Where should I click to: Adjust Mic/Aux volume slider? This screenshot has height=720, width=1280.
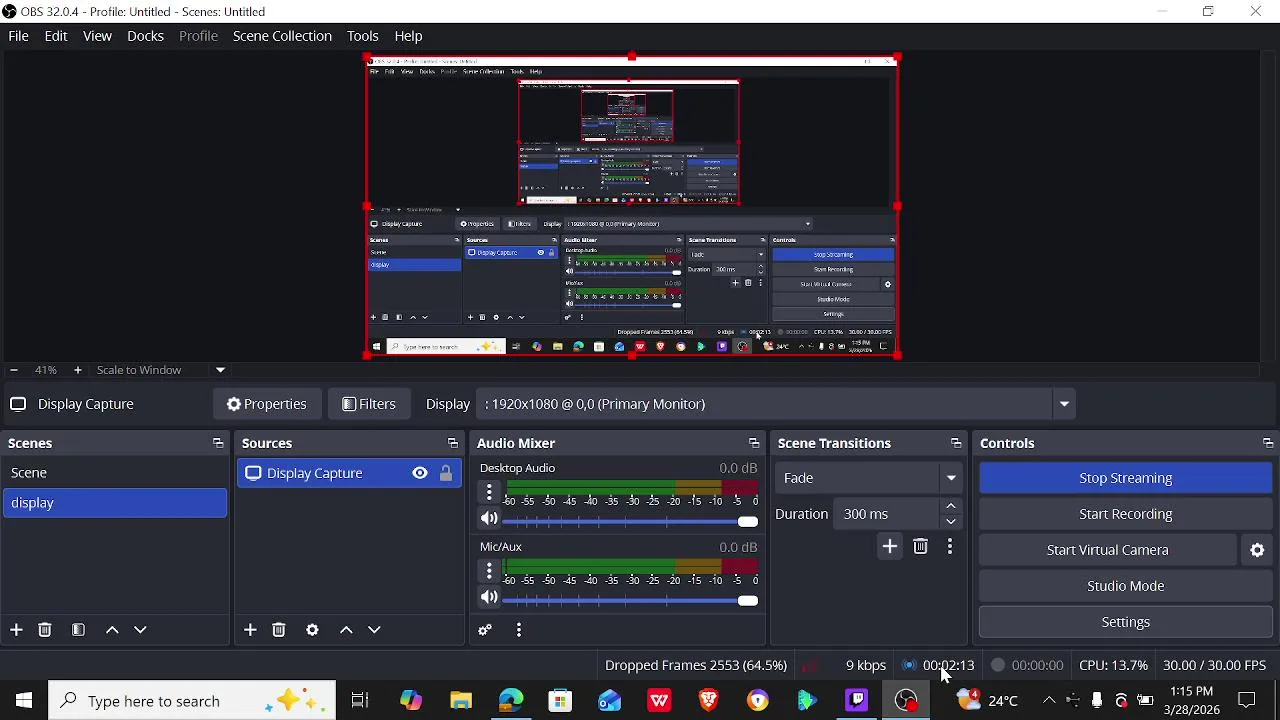631,600
